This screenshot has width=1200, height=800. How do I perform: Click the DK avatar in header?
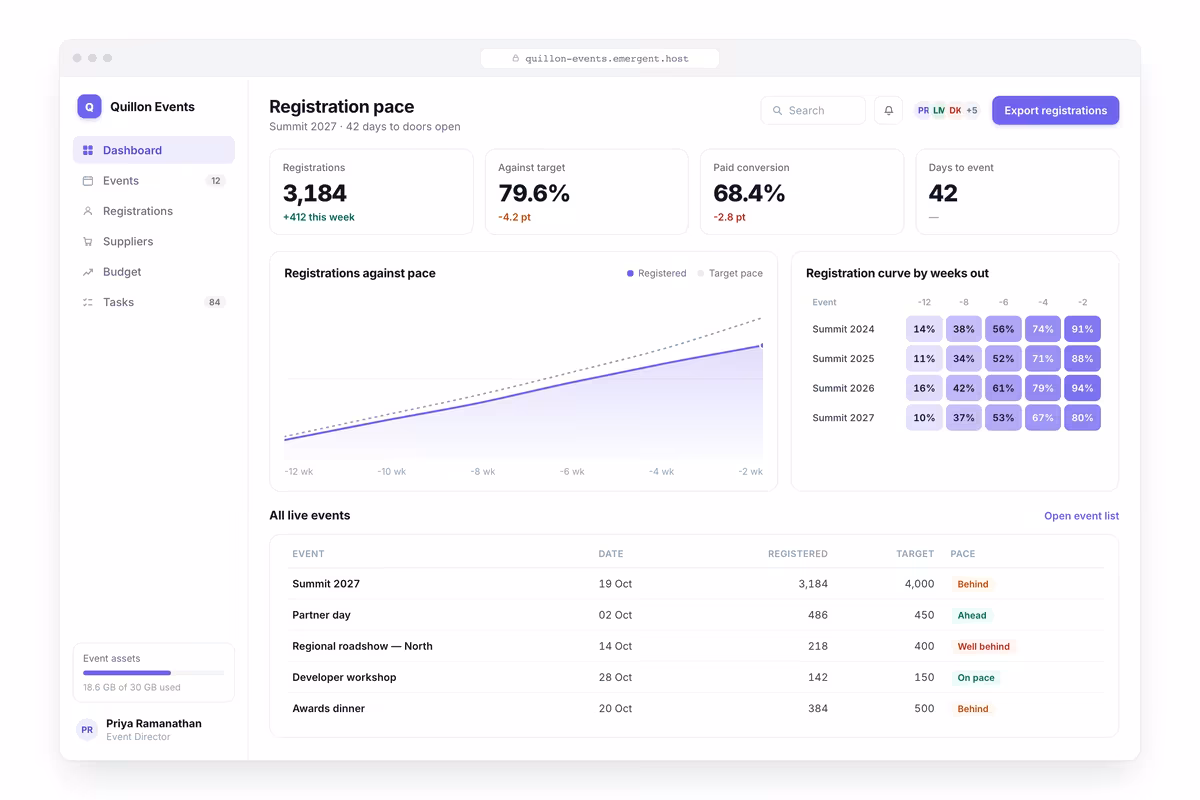point(955,111)
